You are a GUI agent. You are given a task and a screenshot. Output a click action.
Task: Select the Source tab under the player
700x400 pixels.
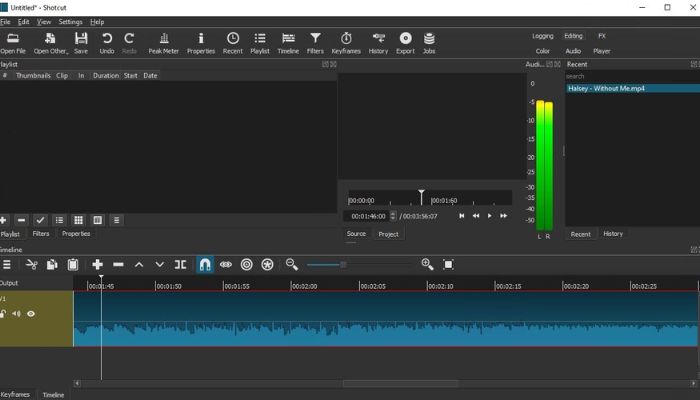(x=356, y=234)
